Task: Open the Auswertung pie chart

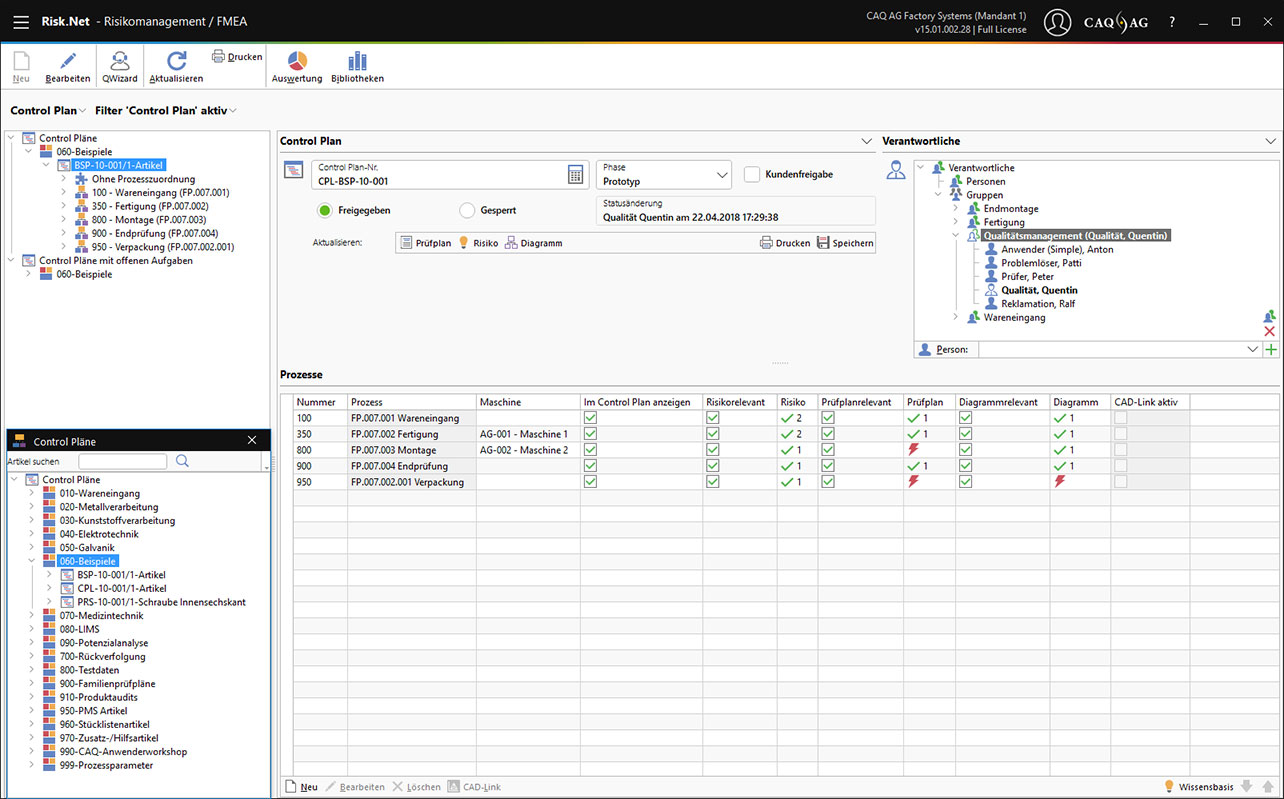Action: (x=297, y=61)
